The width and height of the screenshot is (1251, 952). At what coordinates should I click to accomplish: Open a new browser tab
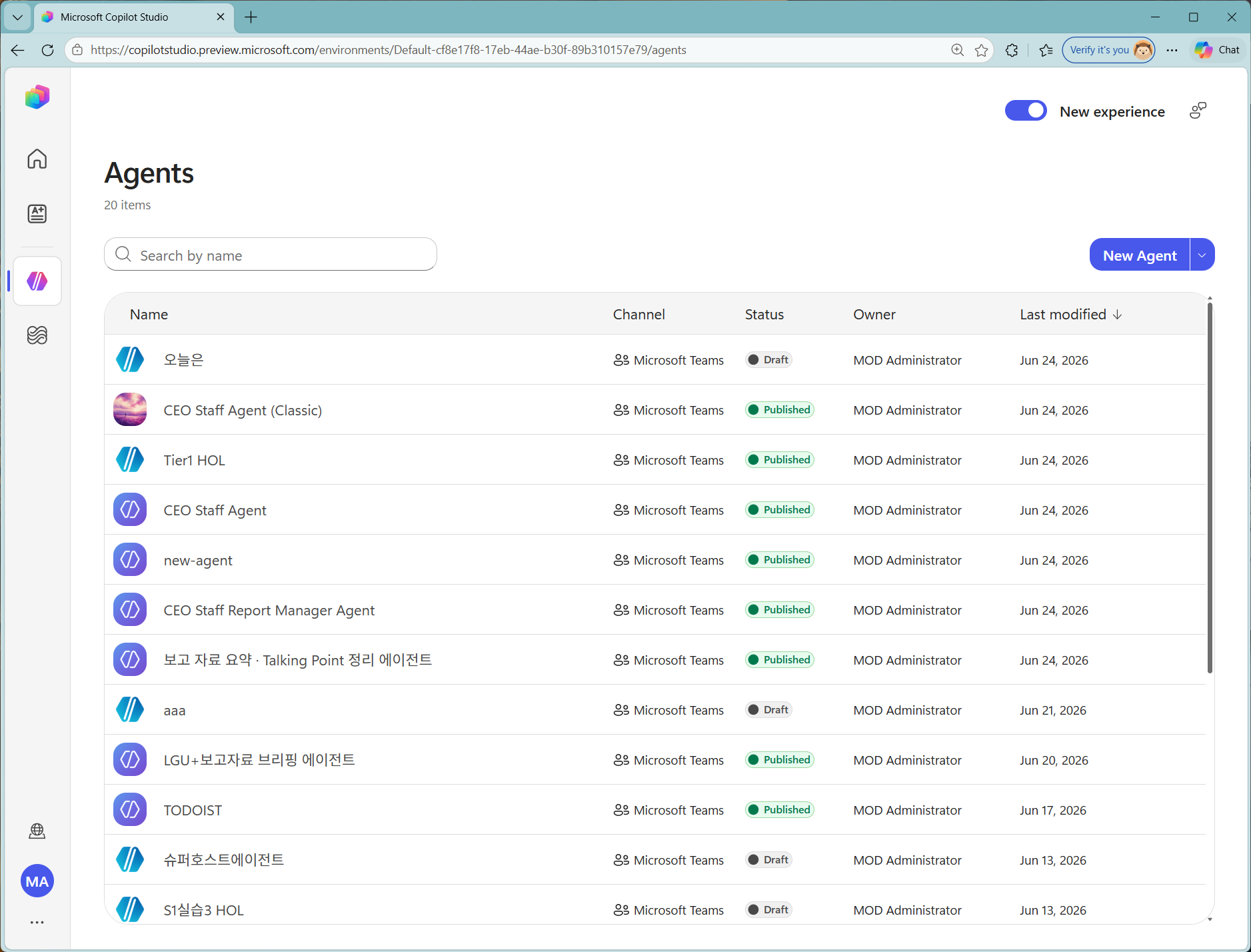(x=251, y=17)
